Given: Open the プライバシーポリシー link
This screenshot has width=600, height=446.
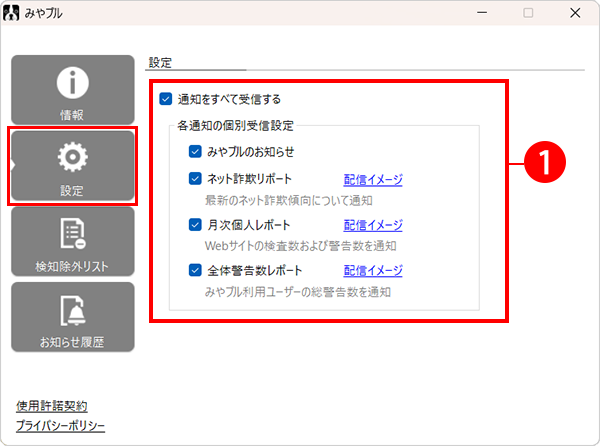Looking at the screenshot, I should click(60, 426).
